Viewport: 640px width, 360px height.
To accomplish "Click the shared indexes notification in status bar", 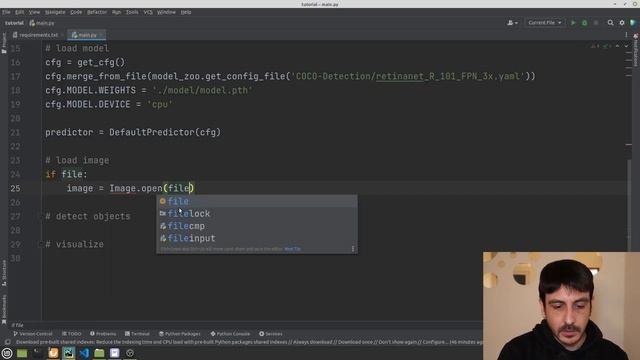I will coord(249,342).
